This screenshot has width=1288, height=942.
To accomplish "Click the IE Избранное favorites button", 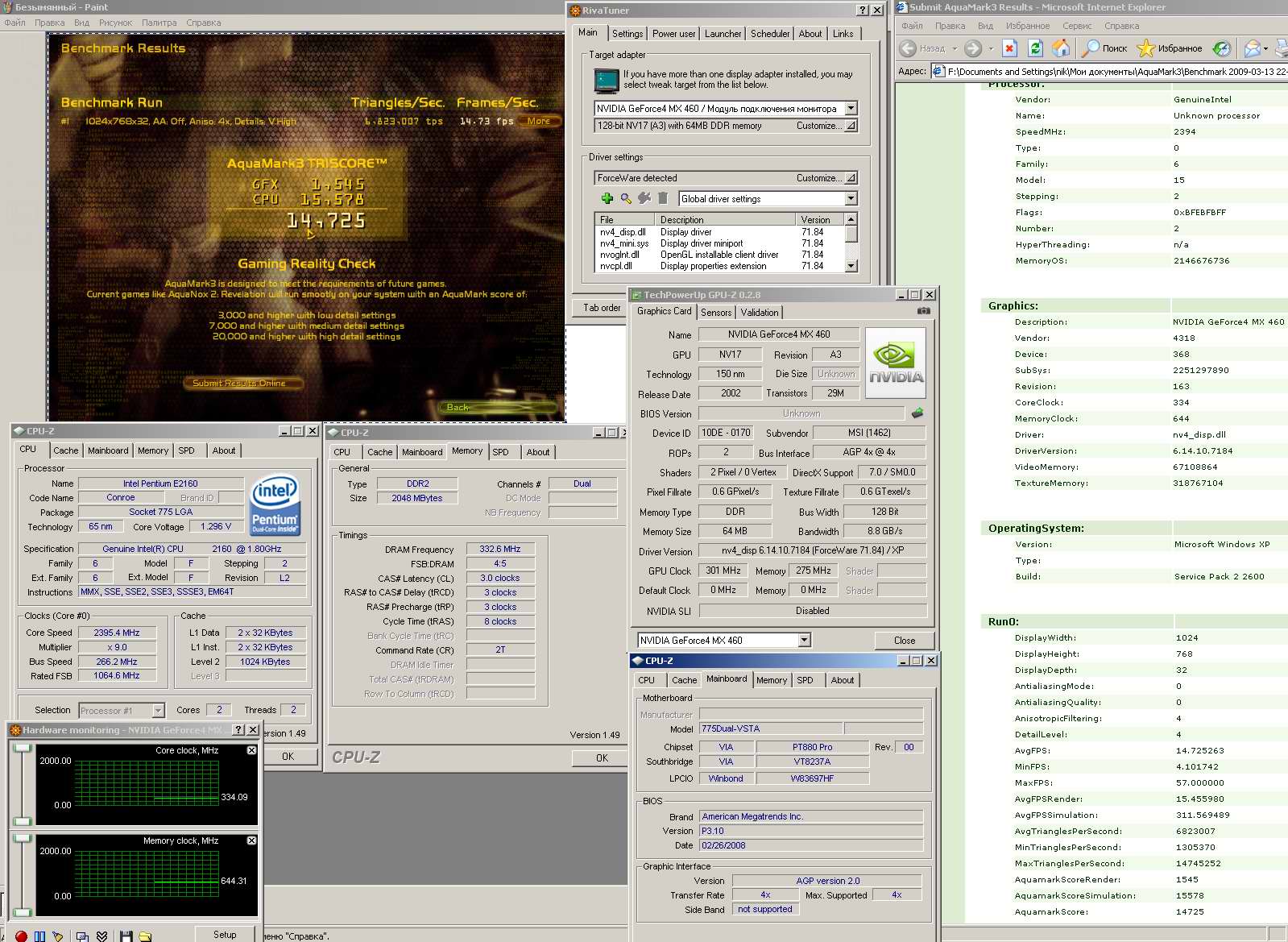I will (x=1169, y=48).
